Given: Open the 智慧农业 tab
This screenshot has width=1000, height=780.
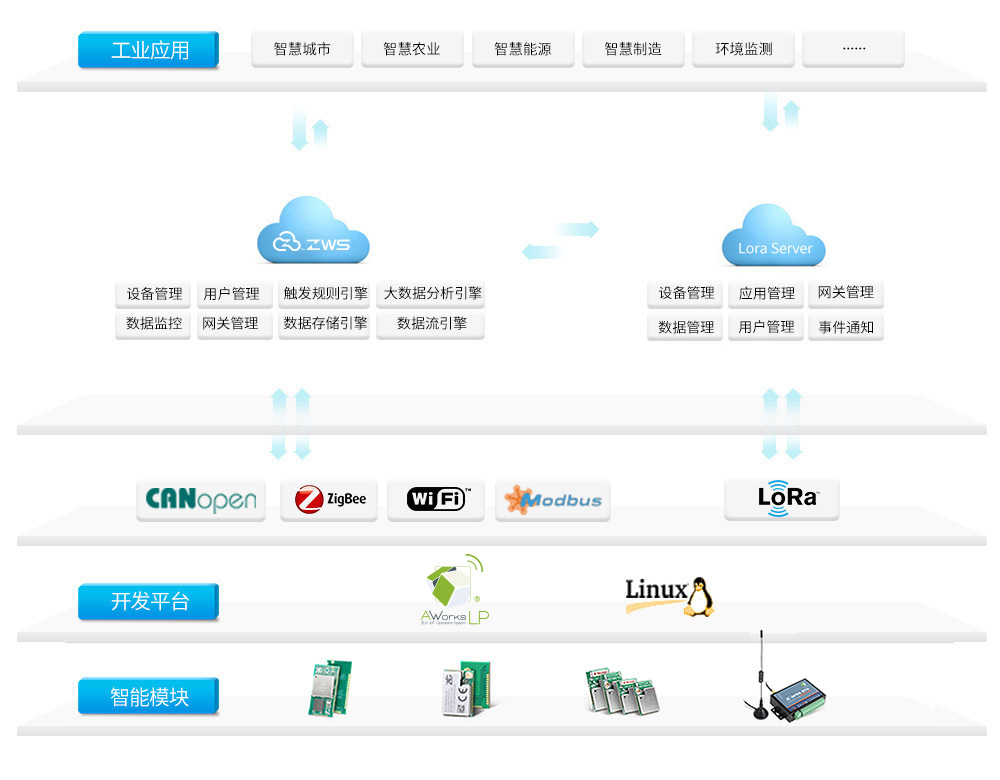Looking at the screenshot, I should pyautogui.click(x=412, y=49).
